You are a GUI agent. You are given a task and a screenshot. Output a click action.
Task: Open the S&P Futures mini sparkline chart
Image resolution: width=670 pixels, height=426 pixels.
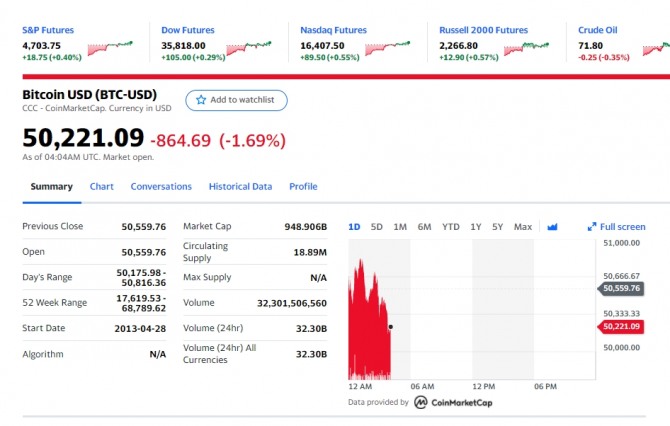click(111, 46)
